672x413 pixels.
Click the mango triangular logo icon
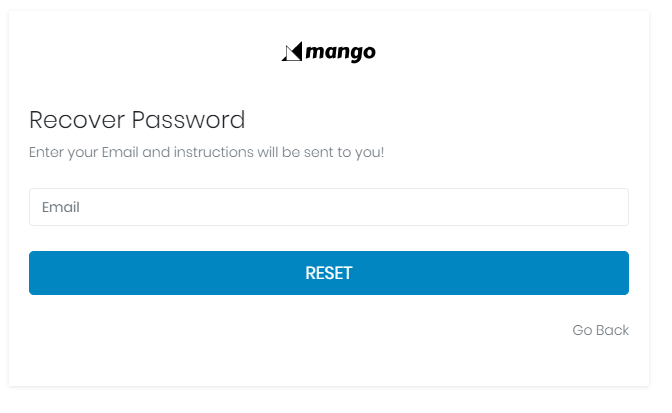[291, 52]
